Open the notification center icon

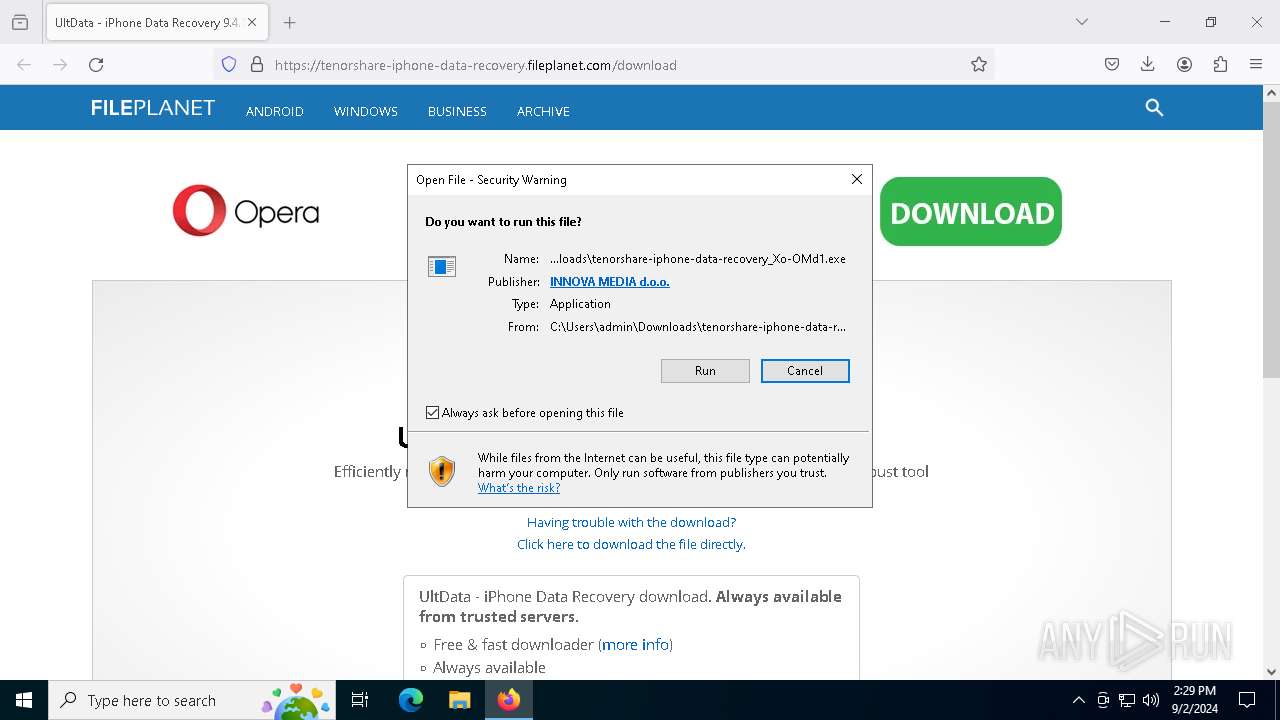1247,700
